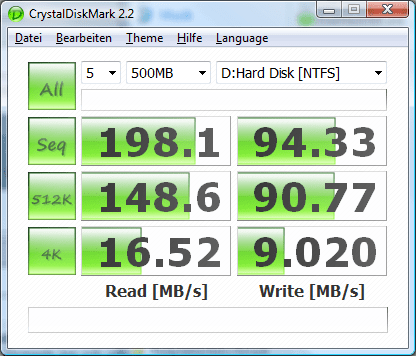Click the empty status bar below the dropdowns
This screenshot has width=420, height=362.
[234, 100]
